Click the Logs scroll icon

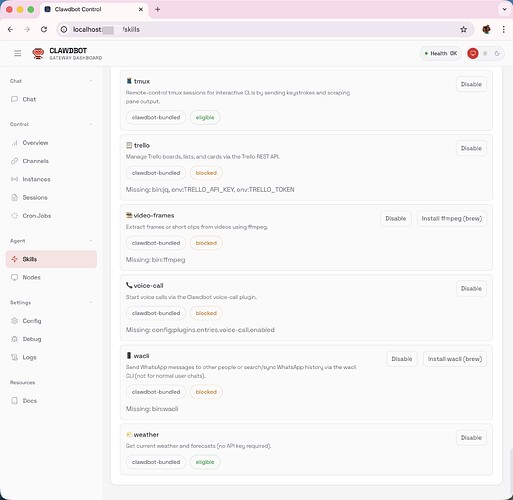pos(14,357)
